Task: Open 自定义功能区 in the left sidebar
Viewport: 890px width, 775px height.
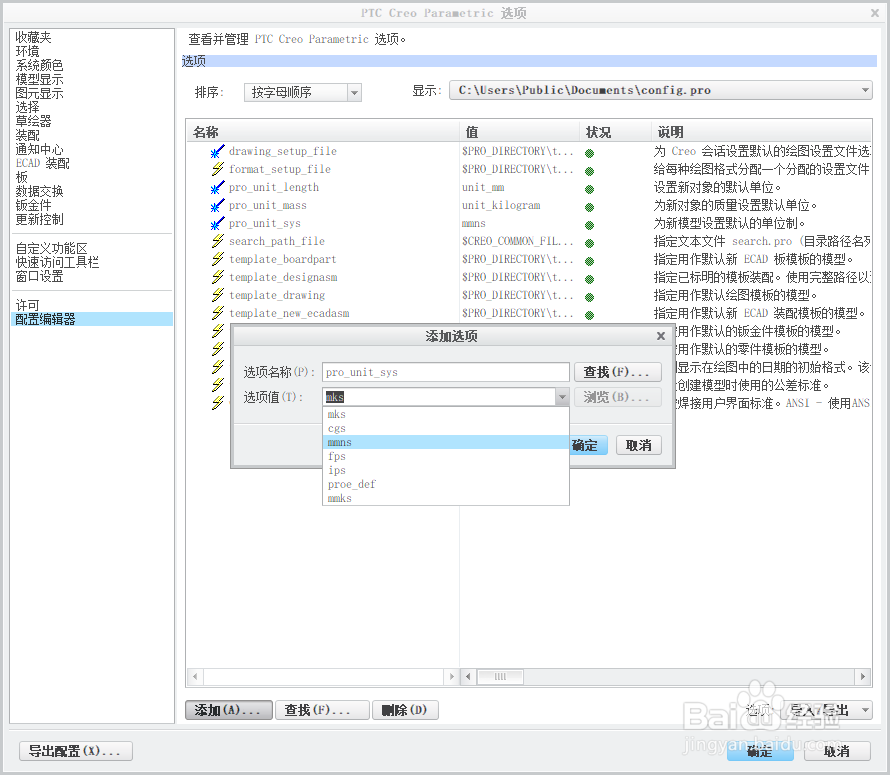Action: point(52,249)
